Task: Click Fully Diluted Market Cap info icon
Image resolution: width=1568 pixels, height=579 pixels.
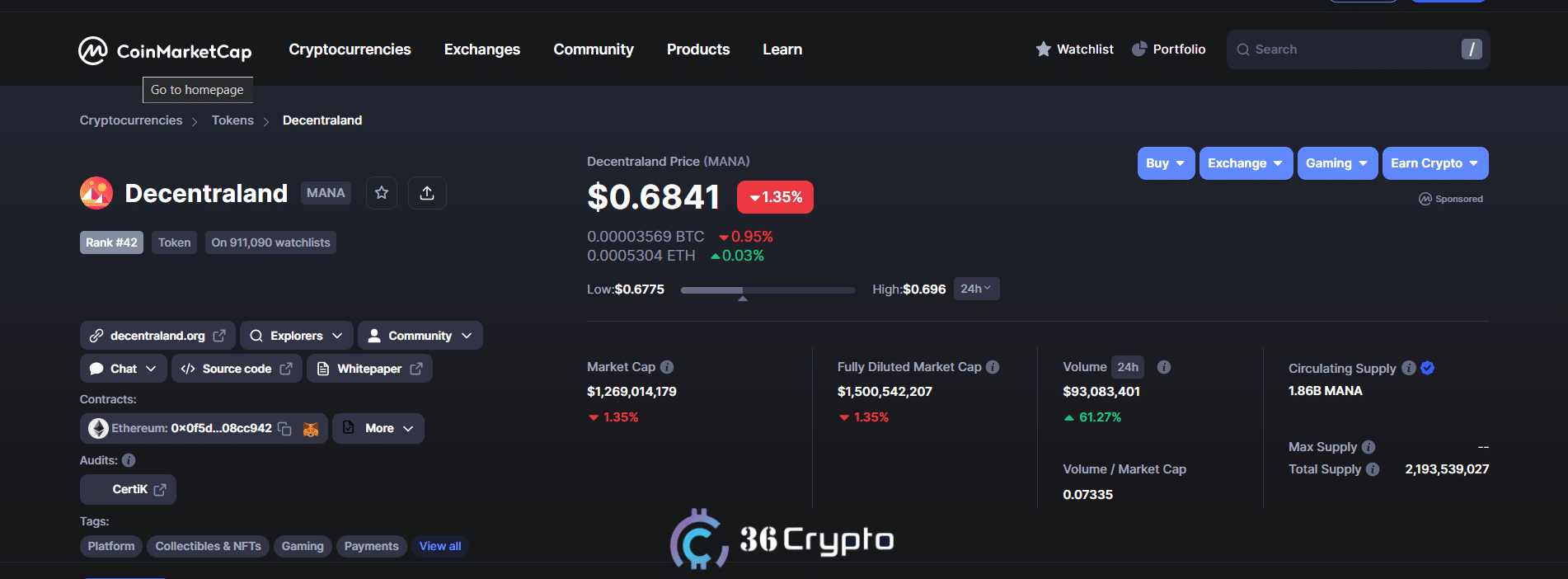Action: tap(993, 367)
